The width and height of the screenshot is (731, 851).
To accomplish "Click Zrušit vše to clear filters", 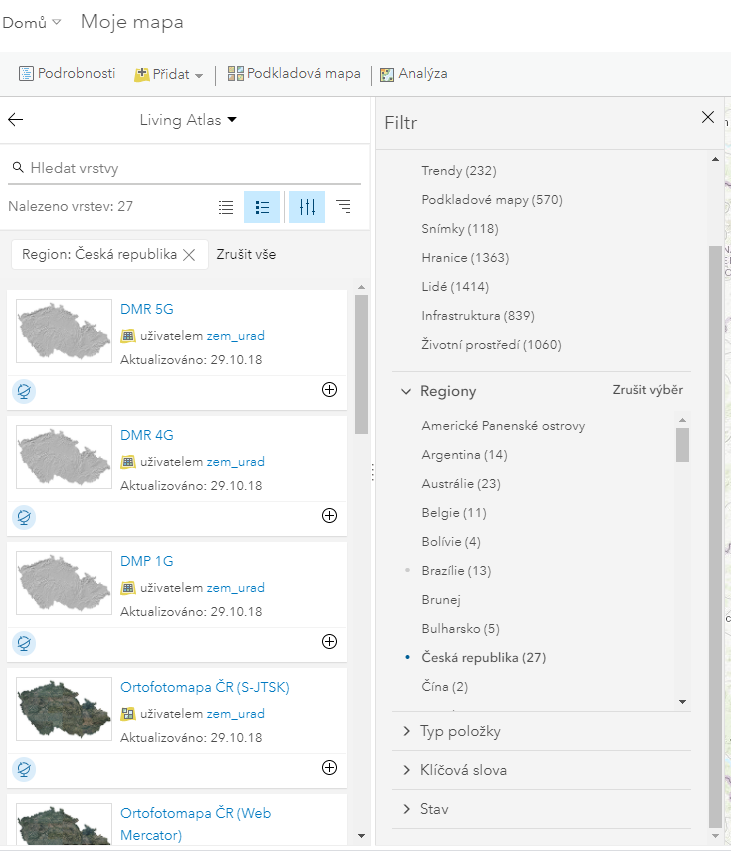I will click(x=246, y=255).
